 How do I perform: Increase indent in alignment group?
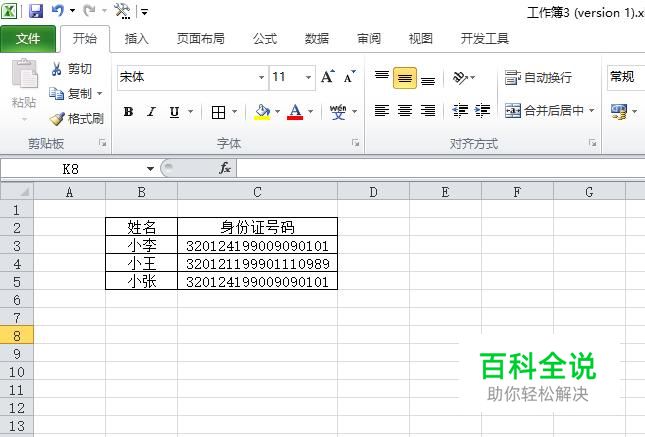(x=482, y=111)
